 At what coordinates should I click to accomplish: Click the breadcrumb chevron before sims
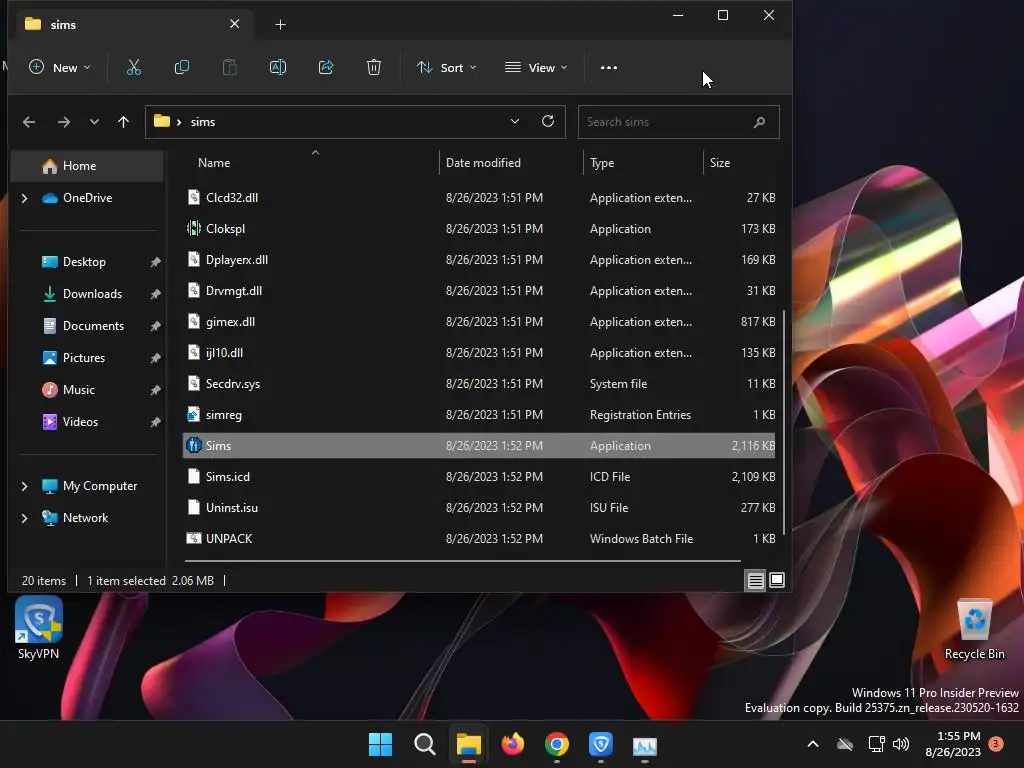[x=179, y=122]
